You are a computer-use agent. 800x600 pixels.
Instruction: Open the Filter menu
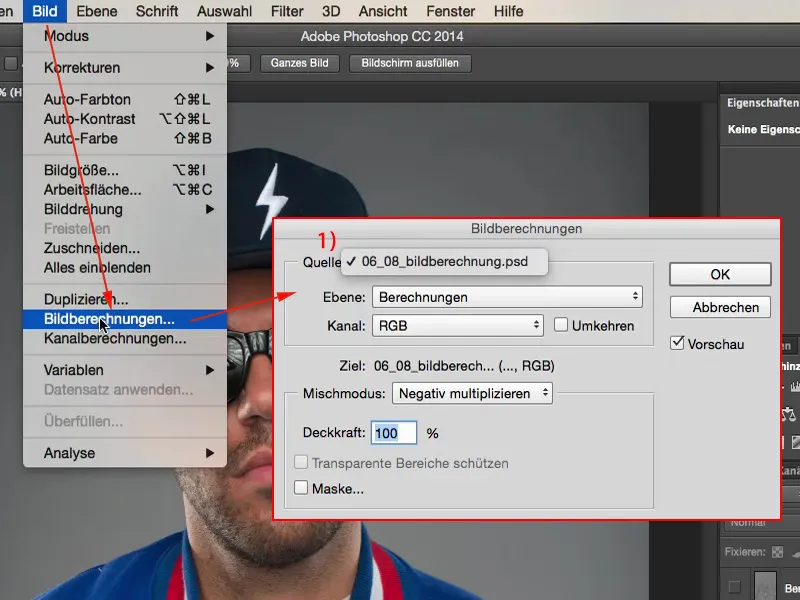pos(287,11)
